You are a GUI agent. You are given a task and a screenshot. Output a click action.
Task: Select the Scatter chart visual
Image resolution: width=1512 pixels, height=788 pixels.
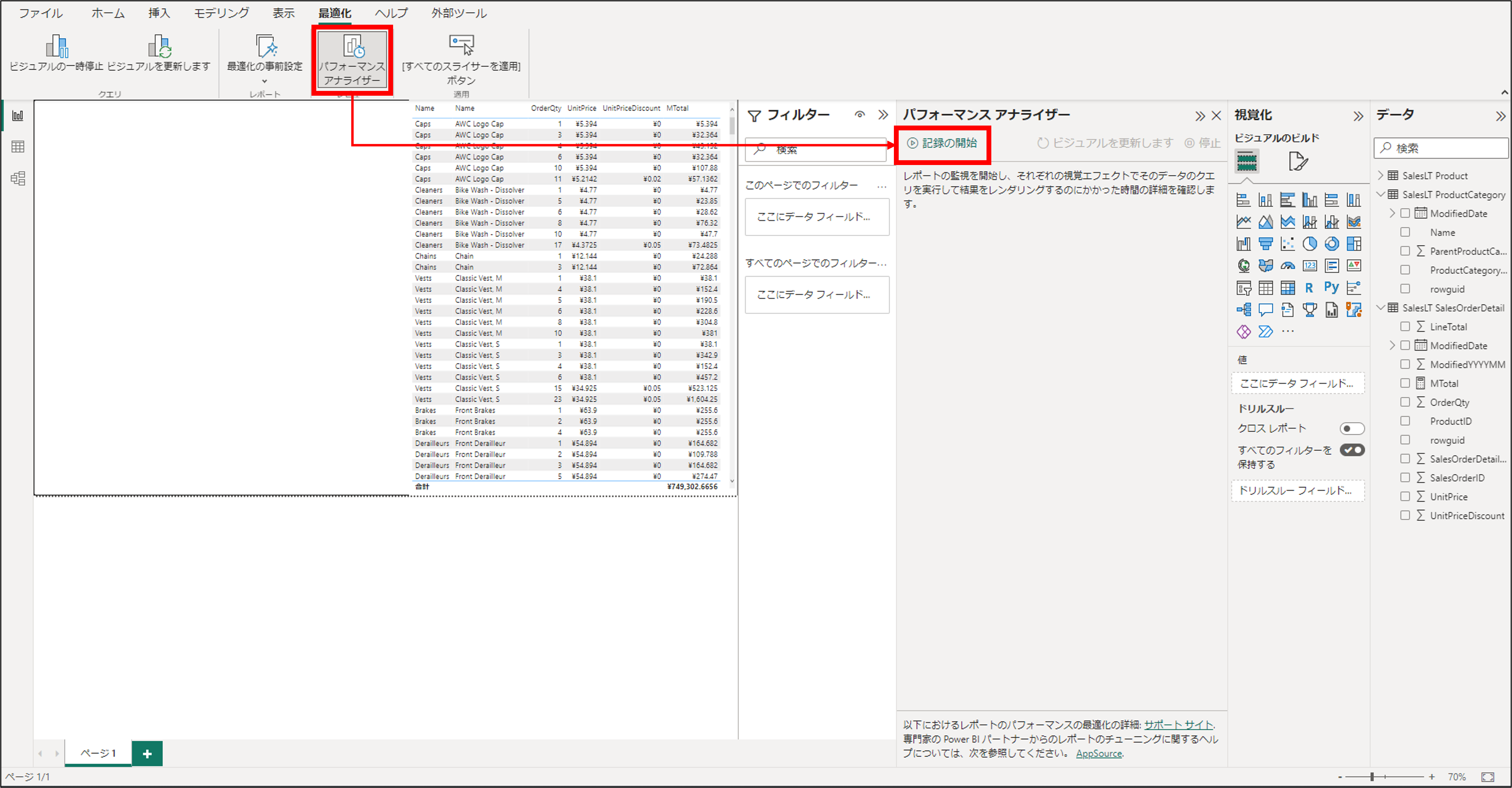tap(1288, 244)
